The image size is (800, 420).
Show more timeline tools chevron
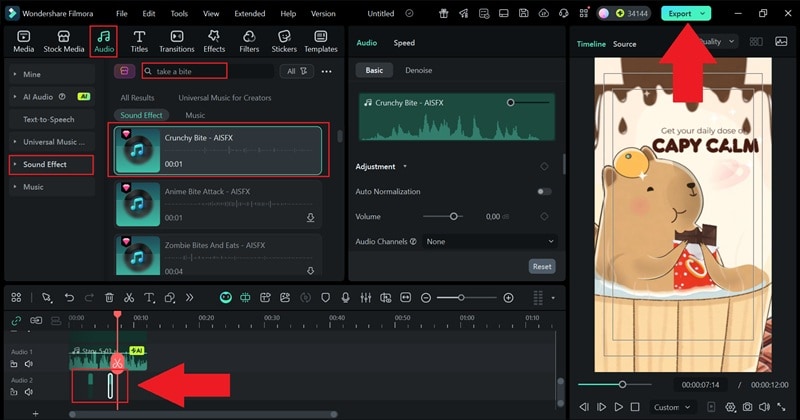[x=189, y=298]
